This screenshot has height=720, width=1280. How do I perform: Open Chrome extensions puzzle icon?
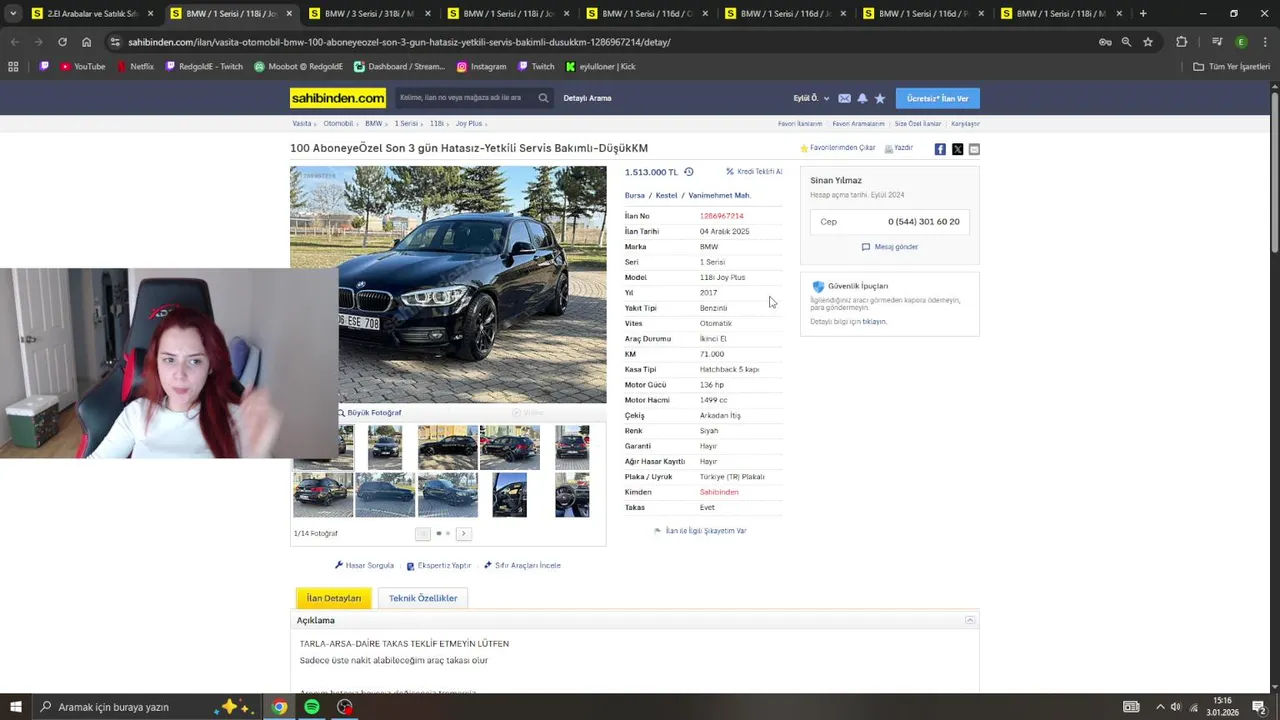click(x=1182, y=42)
